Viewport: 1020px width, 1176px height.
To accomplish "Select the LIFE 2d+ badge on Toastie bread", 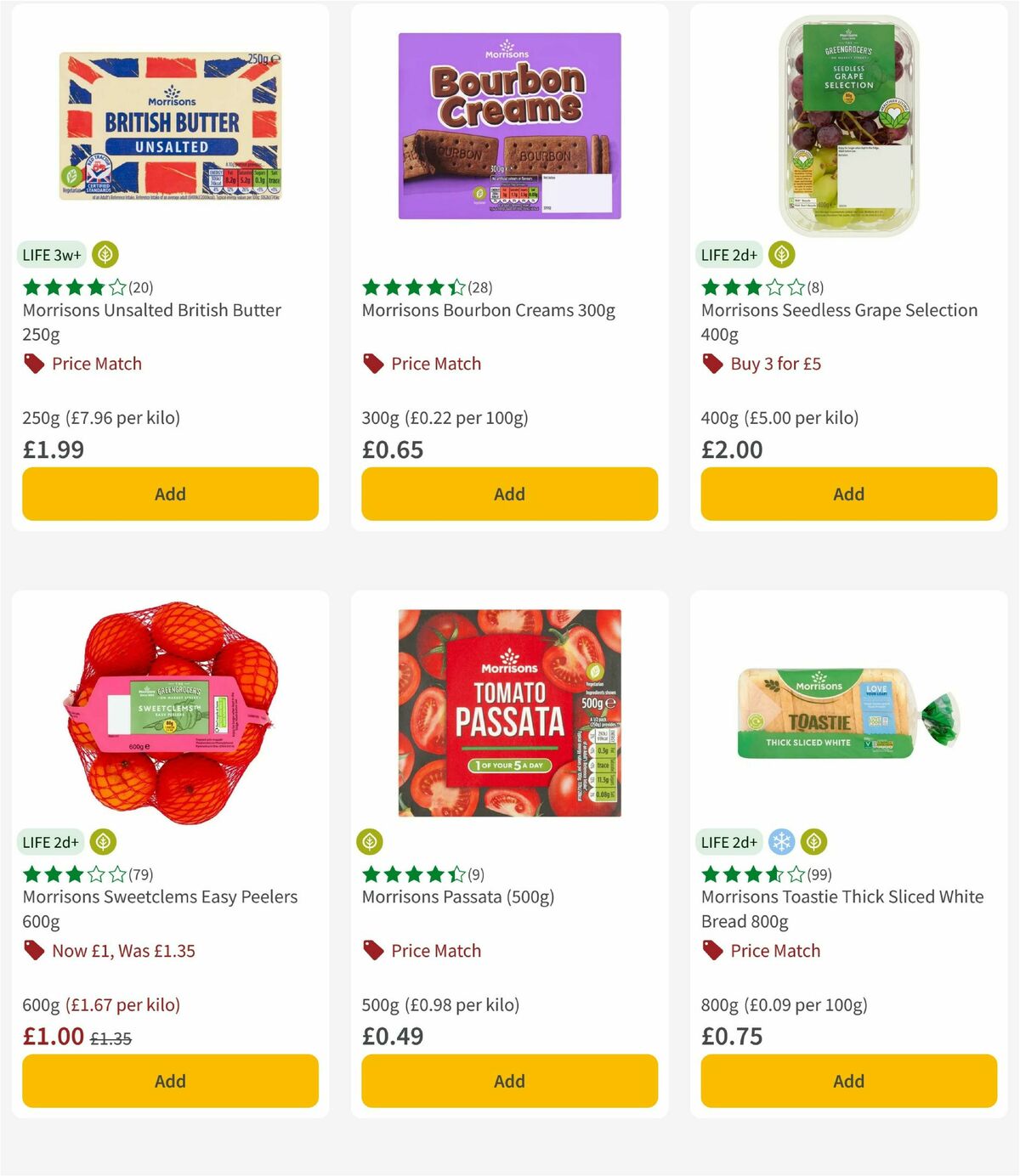I will click(729, 842).
